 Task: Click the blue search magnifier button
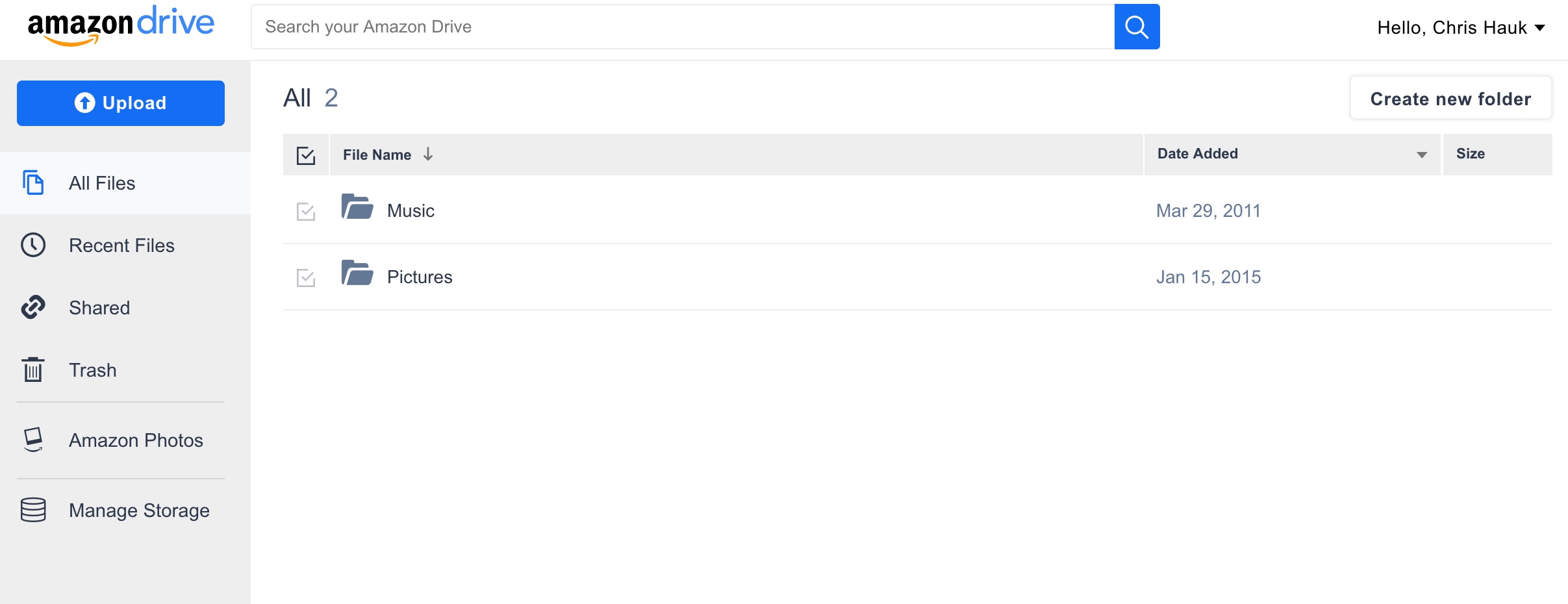pyautogui.click(x=1137, y=27)
